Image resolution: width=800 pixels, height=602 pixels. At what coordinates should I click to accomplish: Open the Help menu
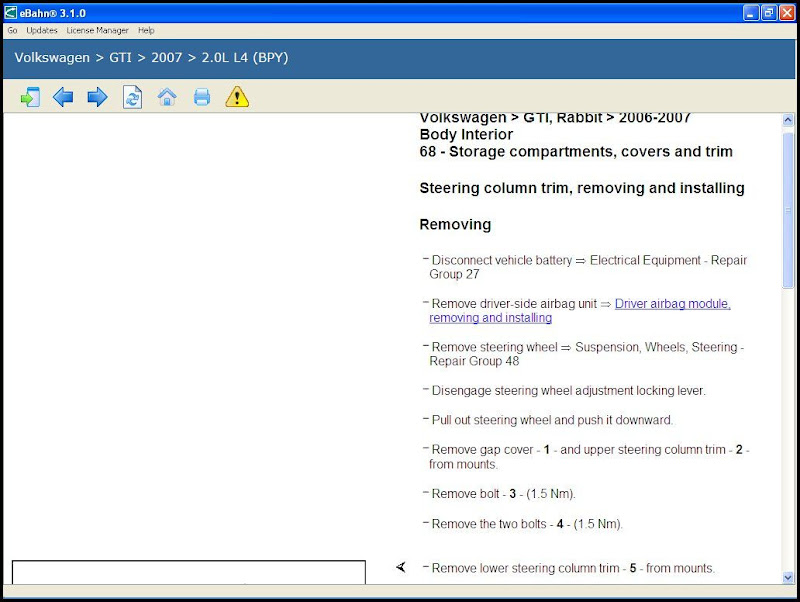pos(146,31)
